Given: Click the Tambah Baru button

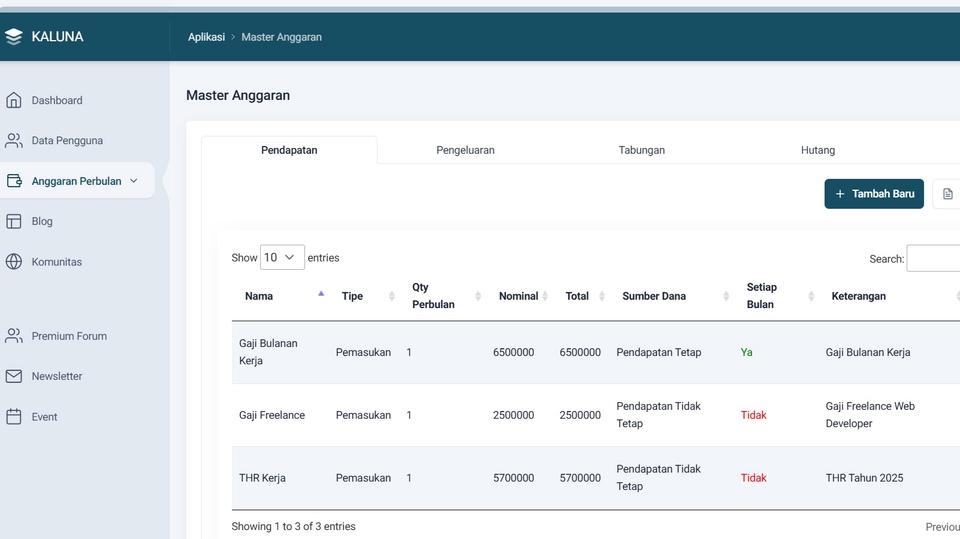Looking at the screenshot, I should (874, 194).
